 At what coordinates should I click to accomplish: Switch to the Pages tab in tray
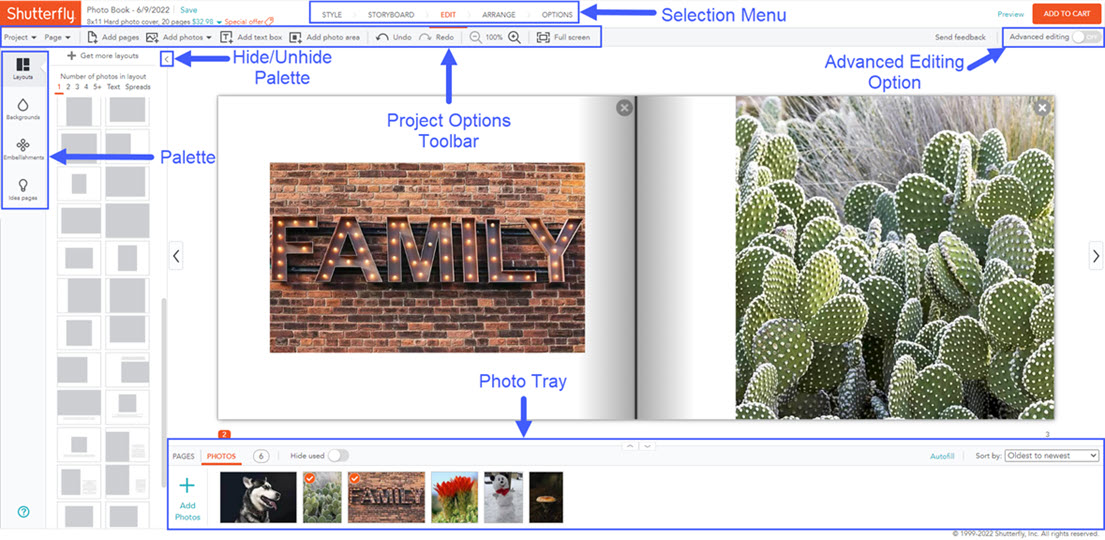tap(183, 456)
